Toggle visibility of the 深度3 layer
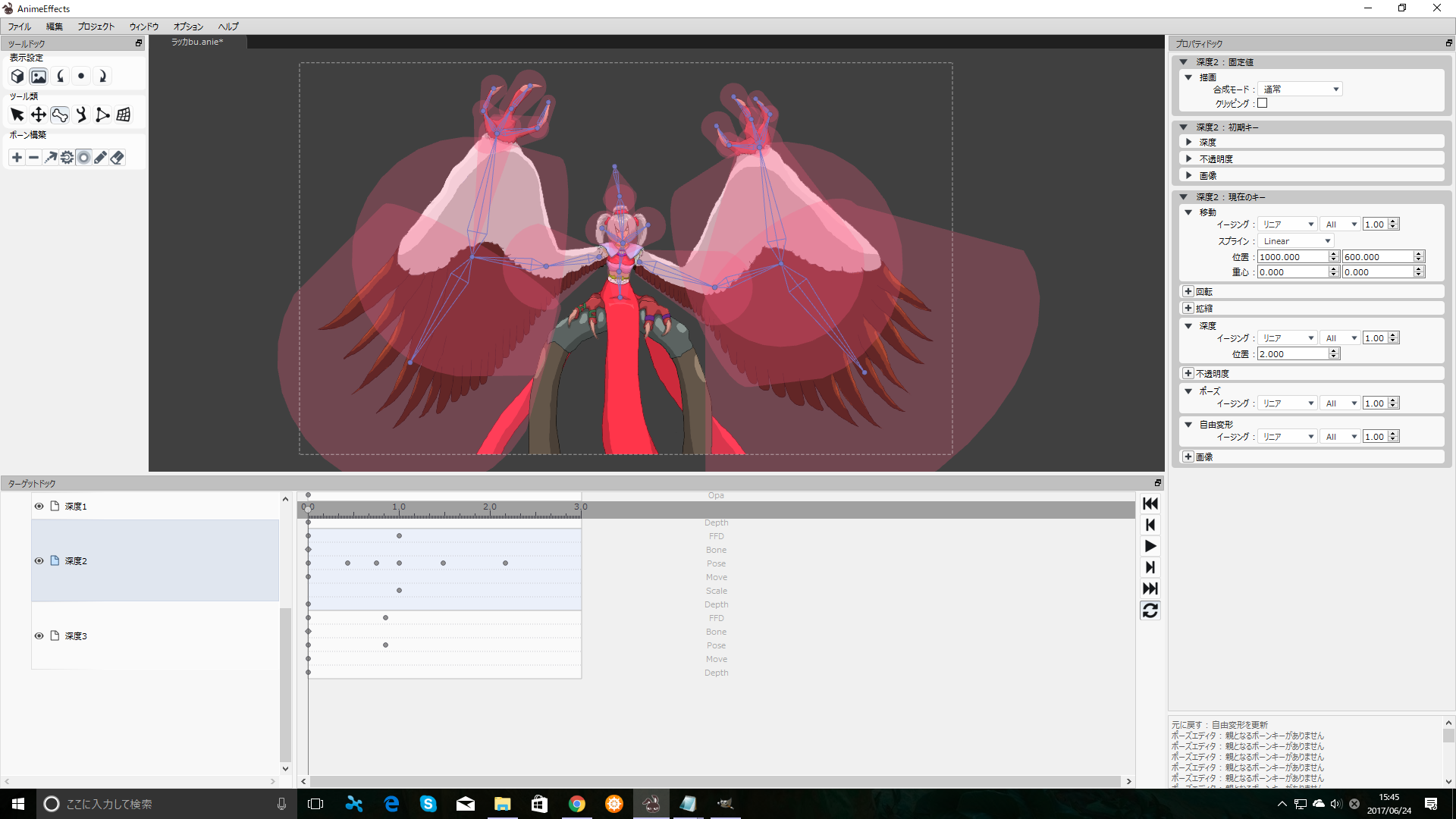1456x819 pixels. (39, 636)
